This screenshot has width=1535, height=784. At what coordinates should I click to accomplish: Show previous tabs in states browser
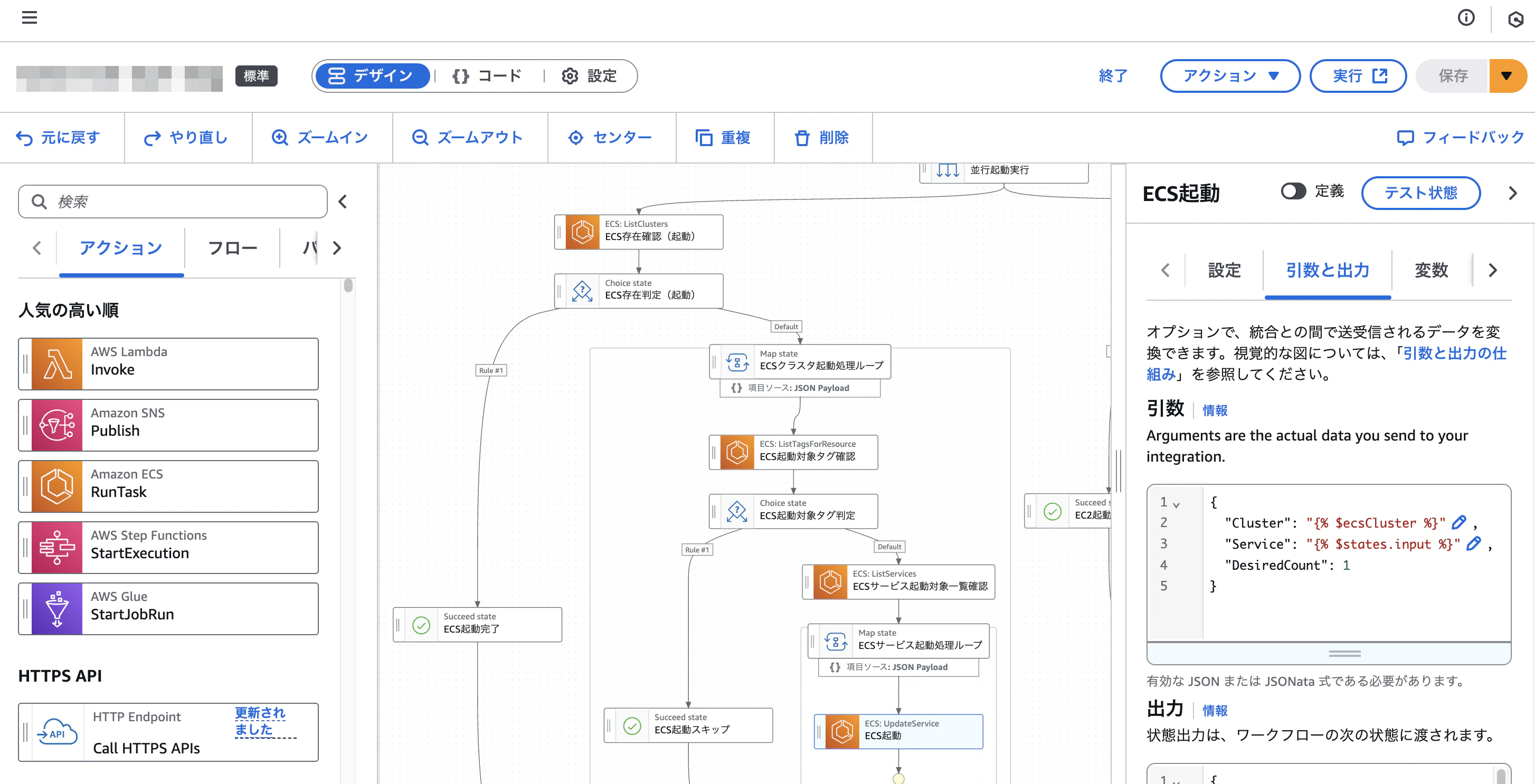(37, 248)
